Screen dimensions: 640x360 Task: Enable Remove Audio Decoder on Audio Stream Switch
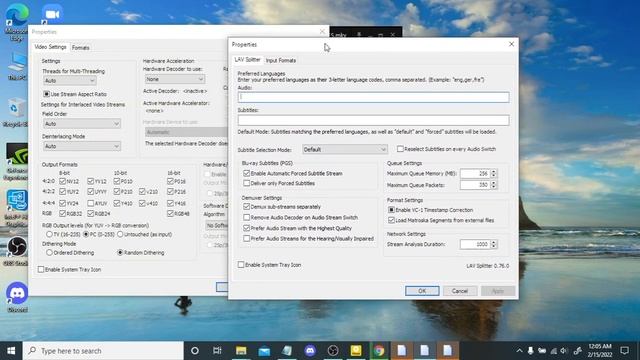(247, 218)
